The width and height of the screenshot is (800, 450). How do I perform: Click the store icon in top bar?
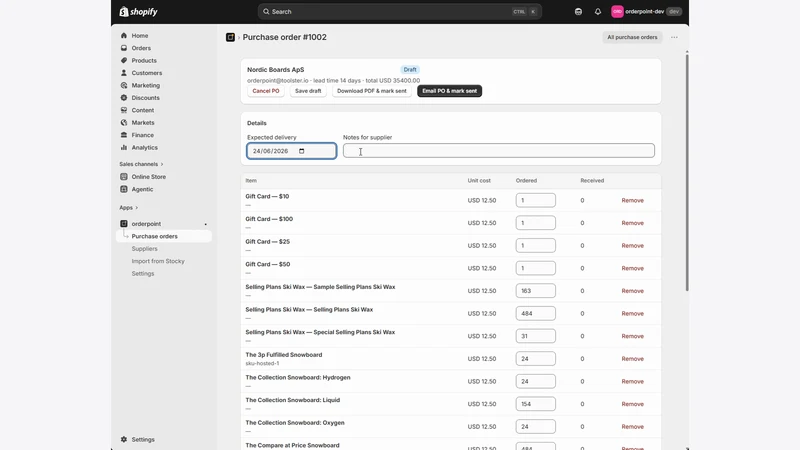[x=578, y=11]
